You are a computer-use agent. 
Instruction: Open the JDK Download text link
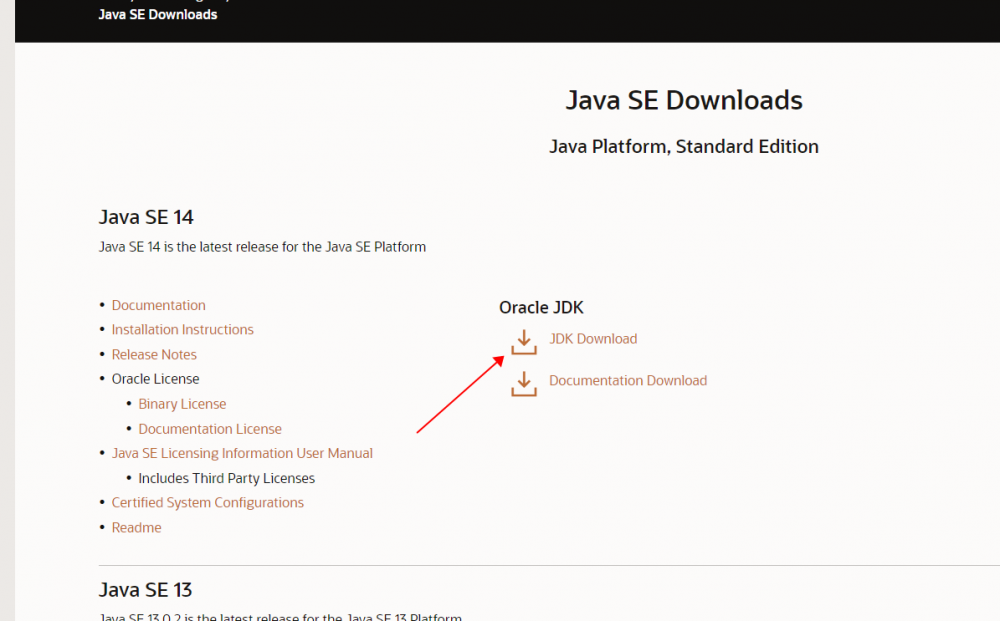[x=593, y=339]
